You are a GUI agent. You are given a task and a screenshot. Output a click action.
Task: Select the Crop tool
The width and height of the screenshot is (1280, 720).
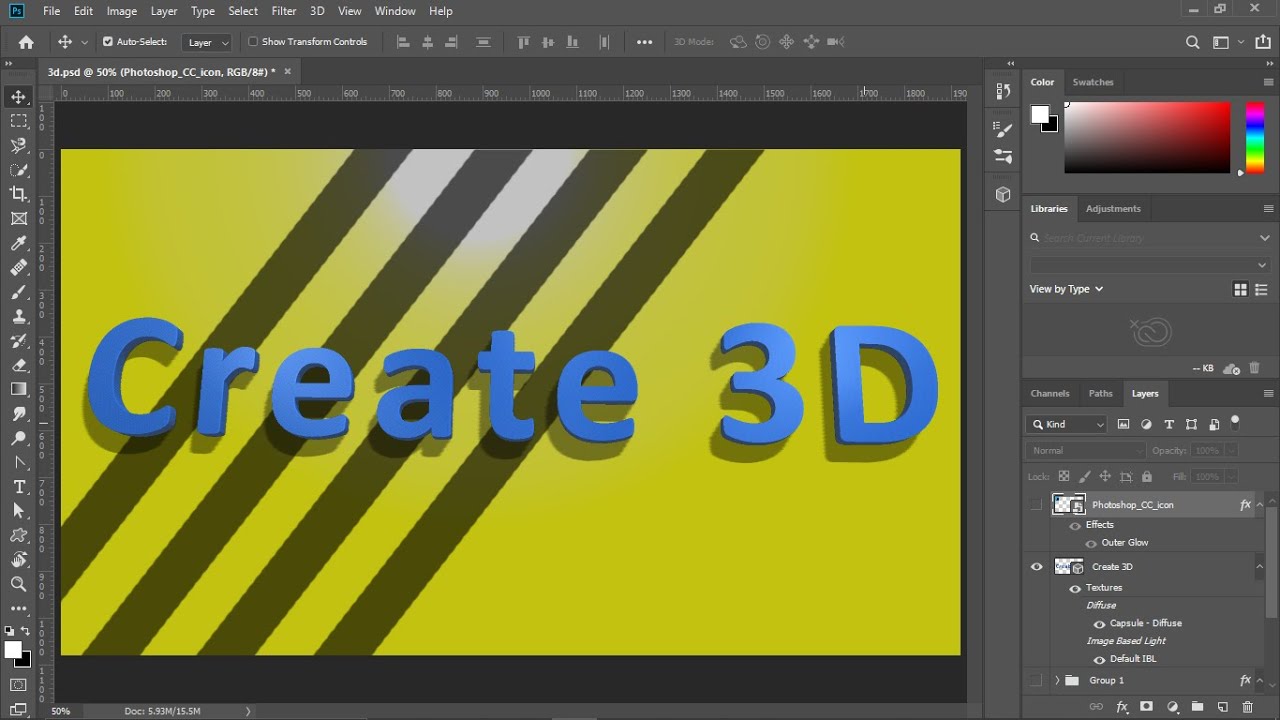(x=18, y=194)
